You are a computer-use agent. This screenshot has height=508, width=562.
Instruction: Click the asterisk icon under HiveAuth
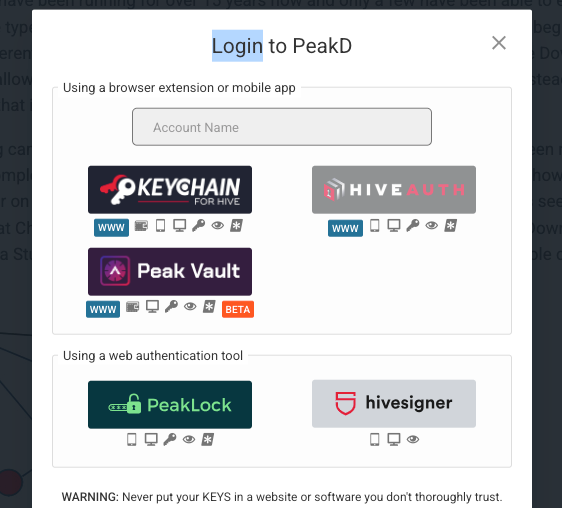[451, 225]
